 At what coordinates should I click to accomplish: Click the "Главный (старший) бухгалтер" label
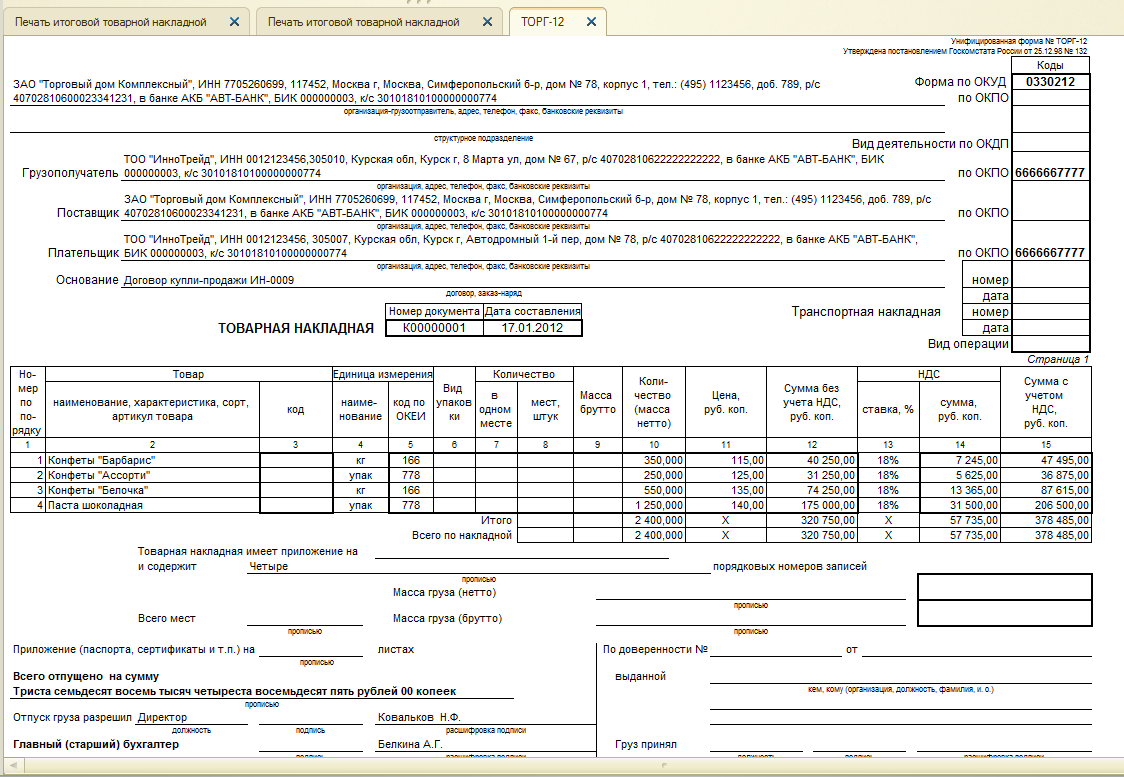[x=96, y=745]
